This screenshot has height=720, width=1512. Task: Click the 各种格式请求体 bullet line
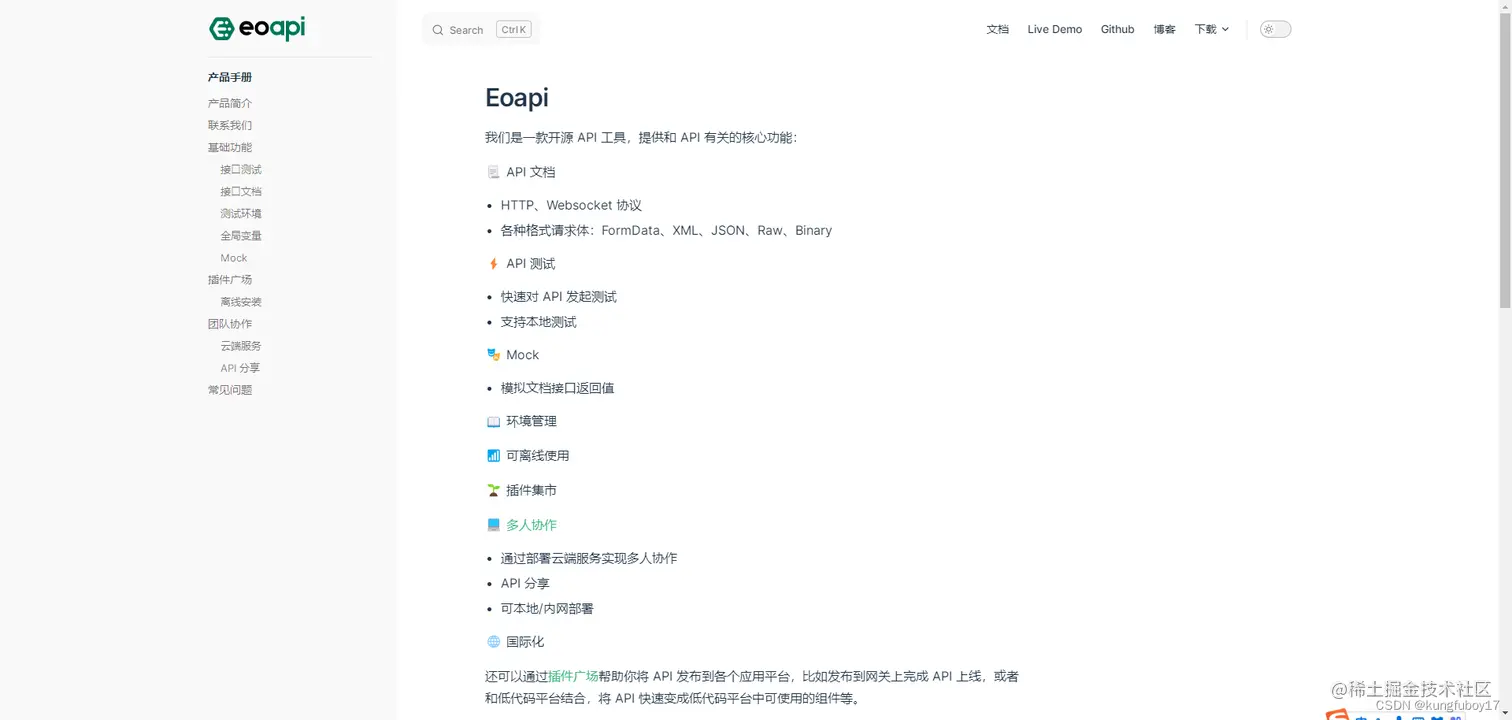[x=666, y=230]
